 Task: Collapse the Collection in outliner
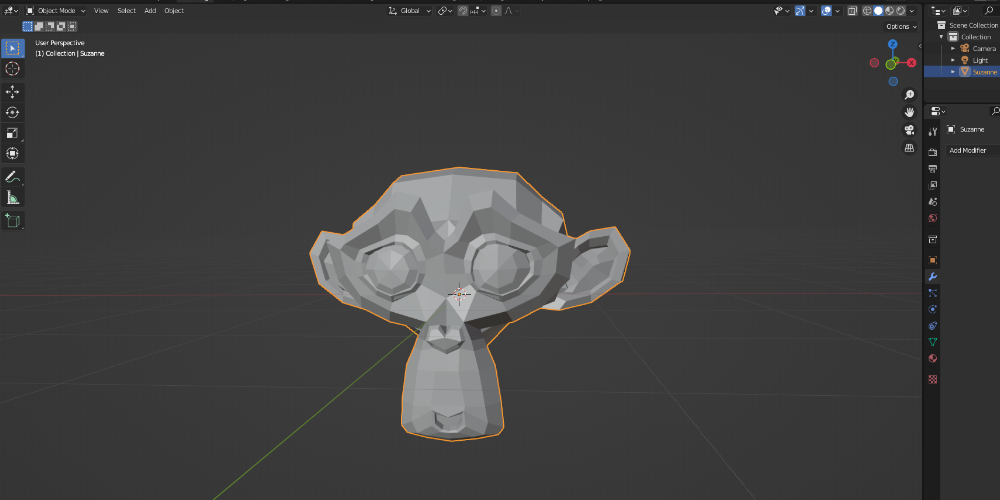click(x=941, y=37)
